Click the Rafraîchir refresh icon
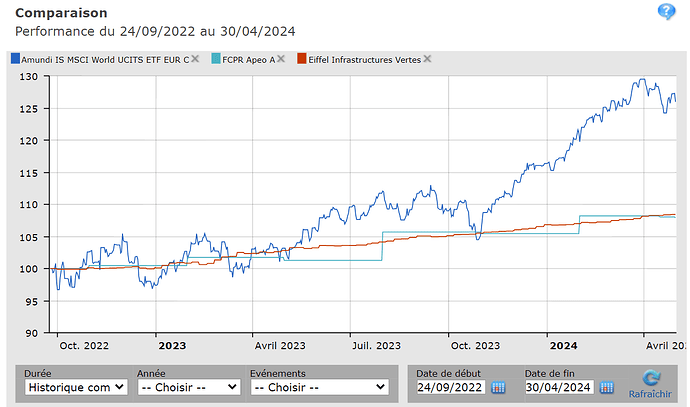The width and height of the screenshot is (690, 407). (x=651, y=378)
